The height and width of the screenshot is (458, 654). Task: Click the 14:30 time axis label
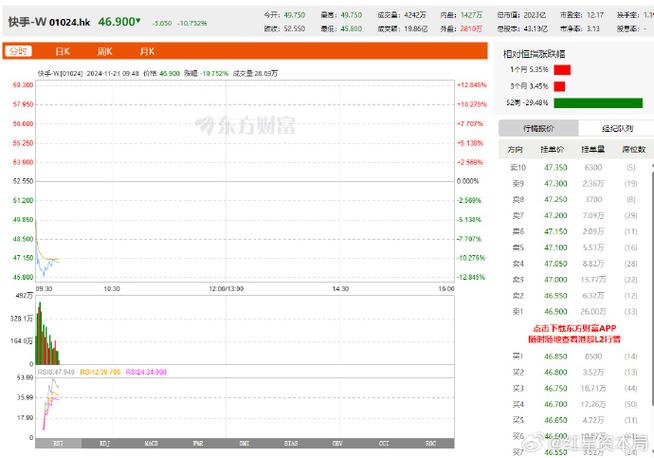click(x=340, y=289)
